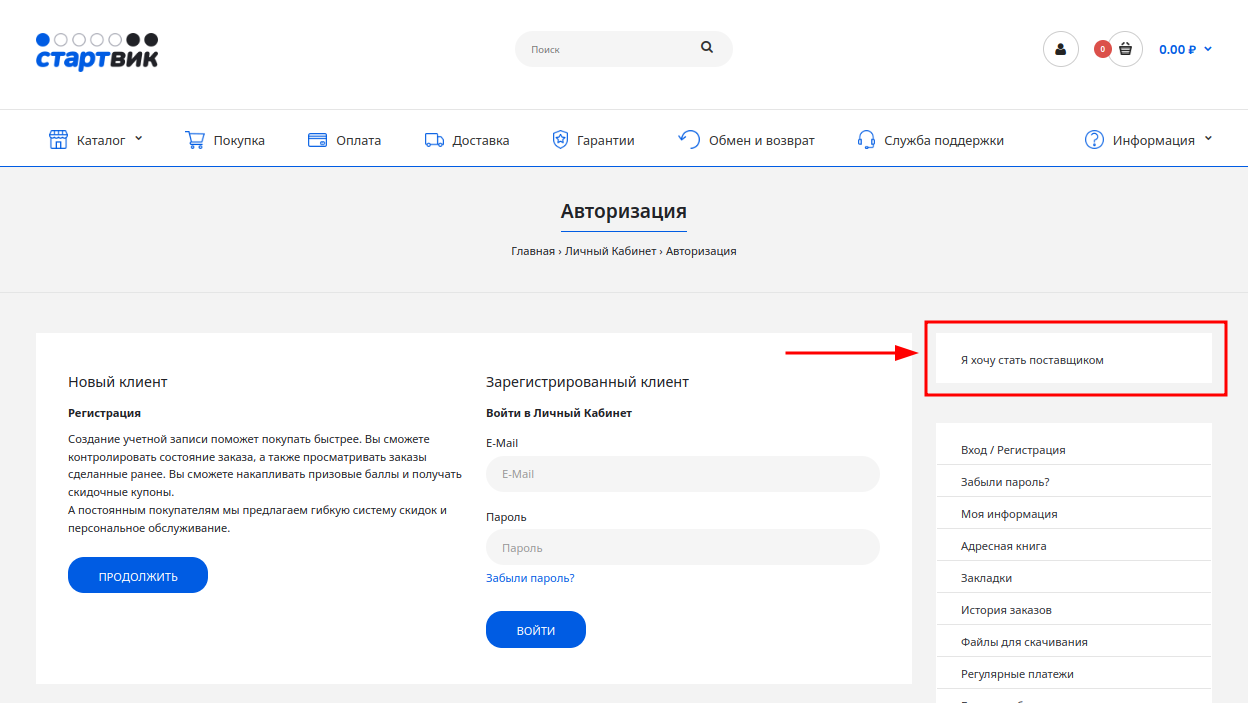
Task: Click the Стартвик site logo
Action: (97, 52)
